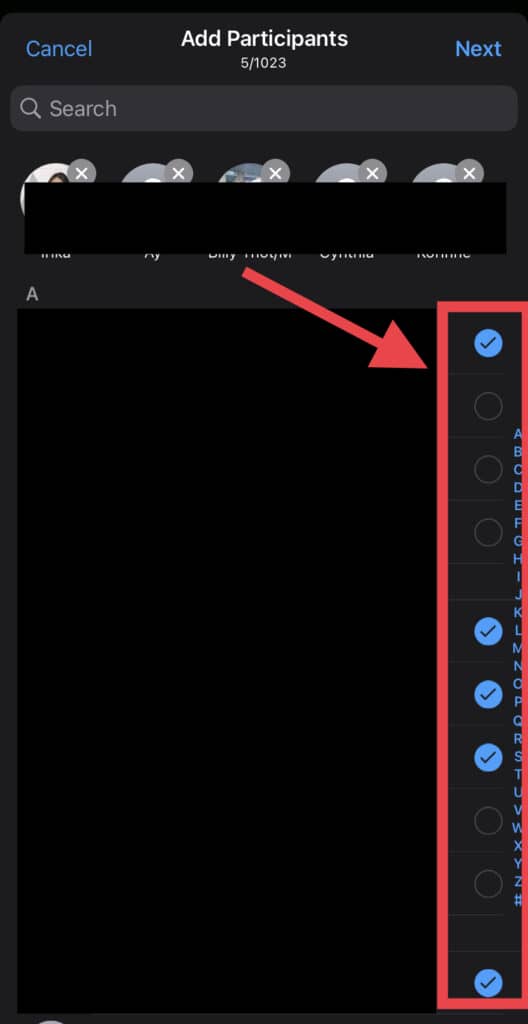Screen dimensions: 528x1024
Task: Select the third contact's empty circle
Action: [488, 470]
